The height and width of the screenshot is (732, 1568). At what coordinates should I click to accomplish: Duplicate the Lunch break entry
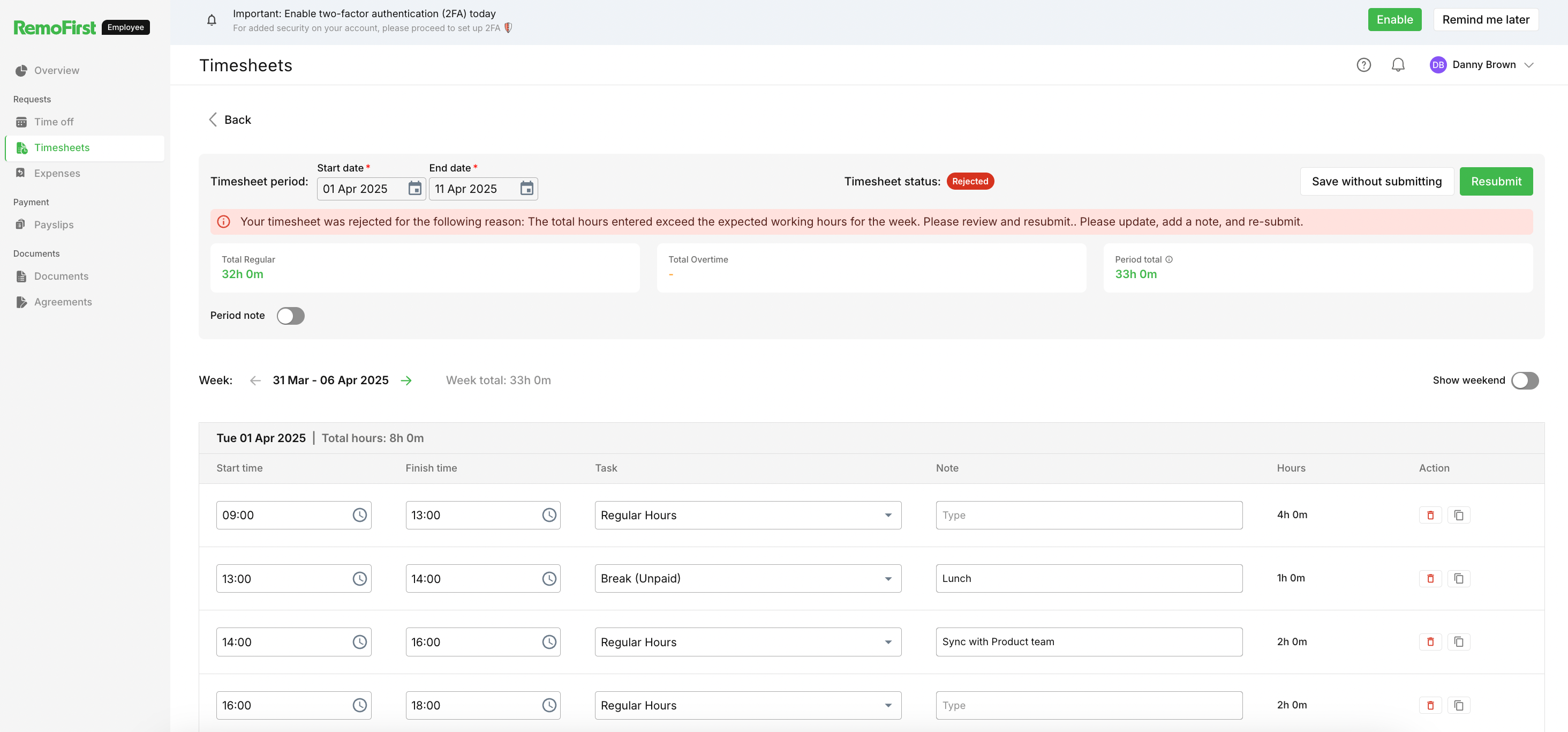point(1459,579)
